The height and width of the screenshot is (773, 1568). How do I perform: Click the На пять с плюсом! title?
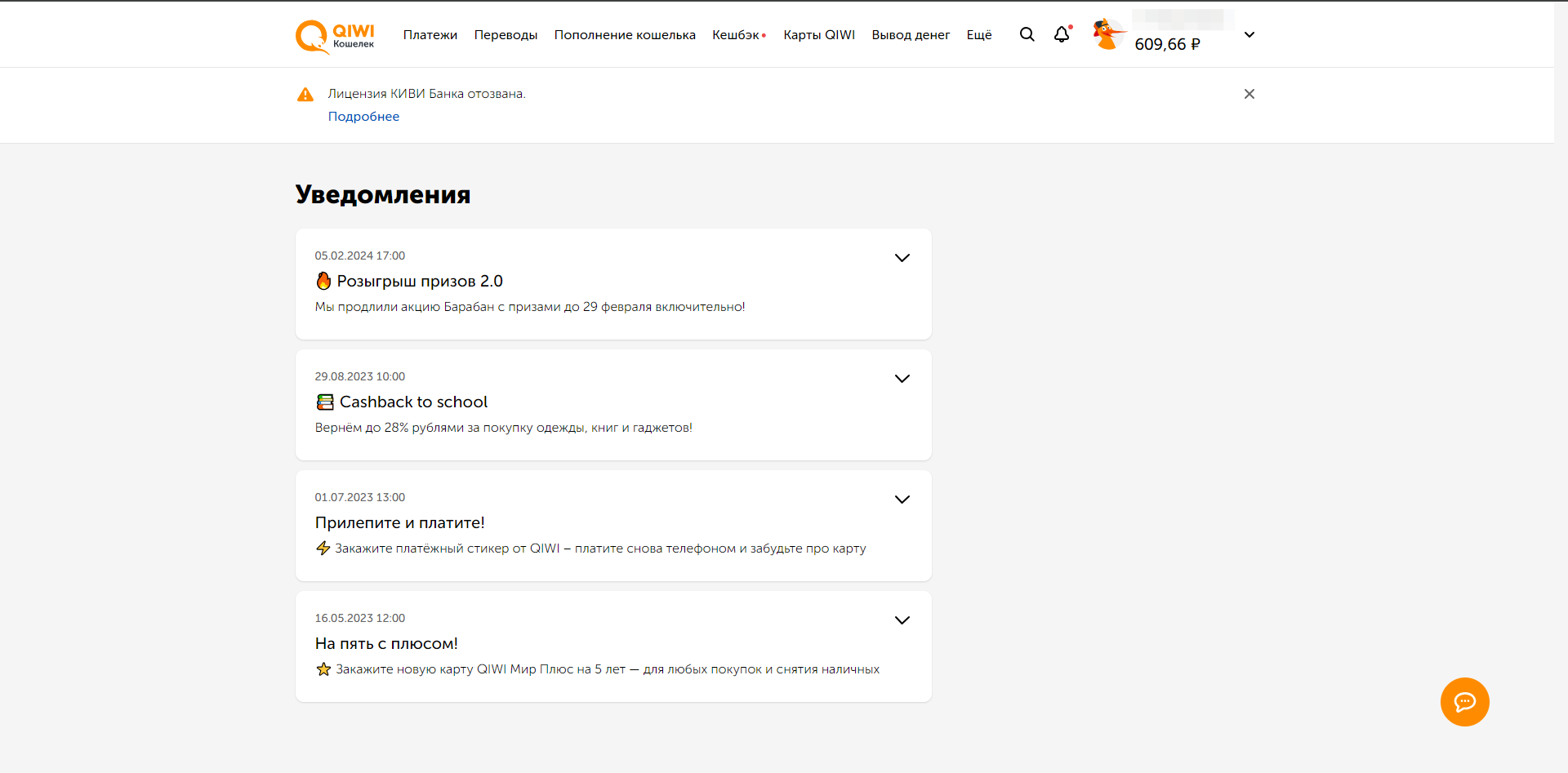pyautogui.click(x=386, y=643)
